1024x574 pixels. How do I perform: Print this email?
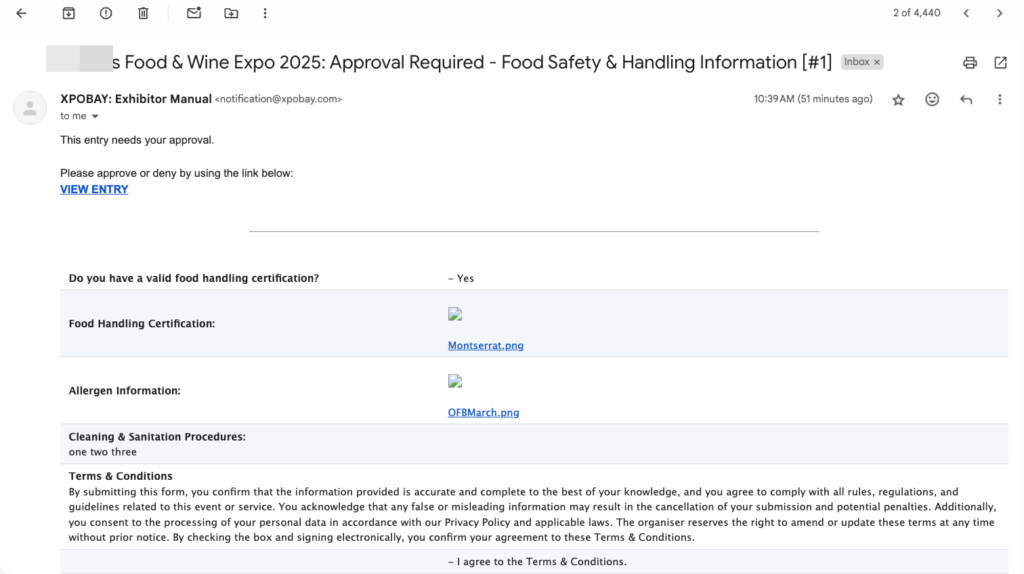click(x=969, y=62)
